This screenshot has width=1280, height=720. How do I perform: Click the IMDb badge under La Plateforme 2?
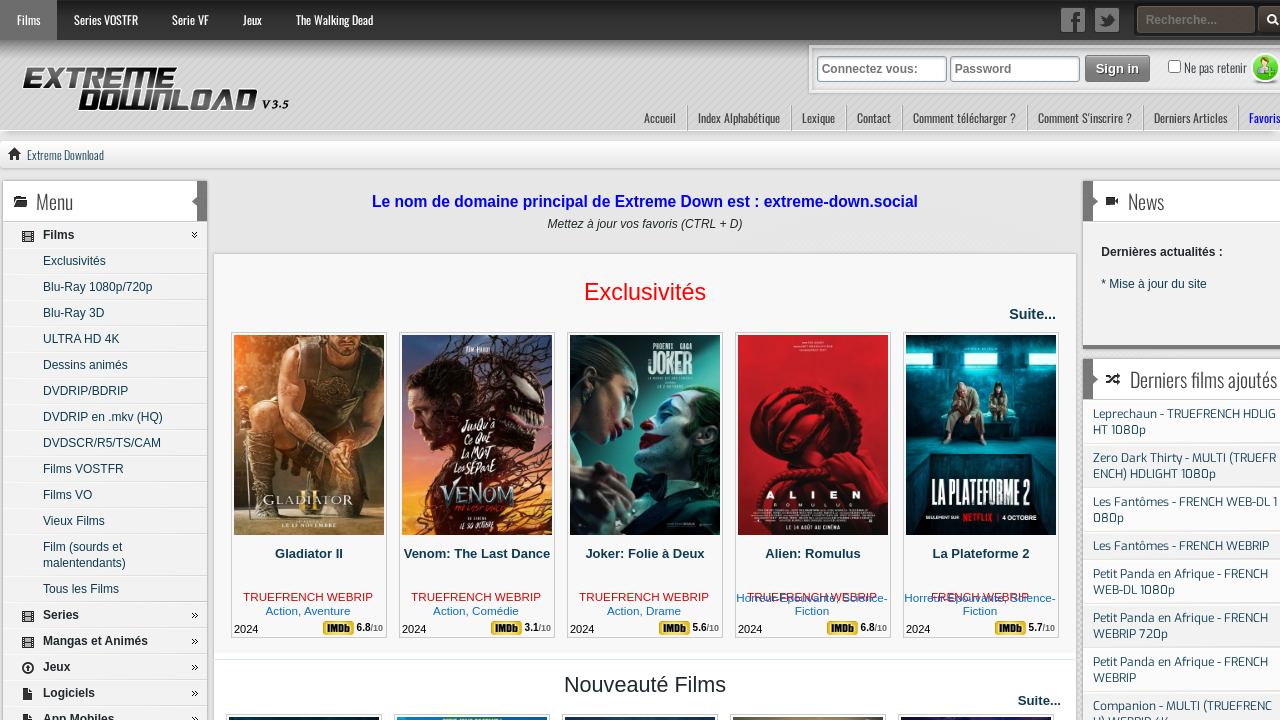[1010, 628]
